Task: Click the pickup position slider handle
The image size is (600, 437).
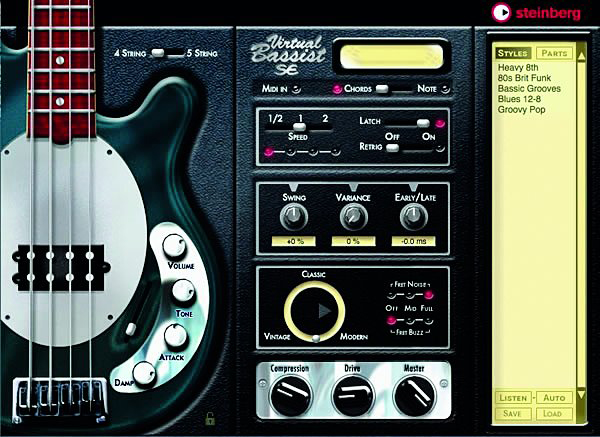Action: point(131,329)
